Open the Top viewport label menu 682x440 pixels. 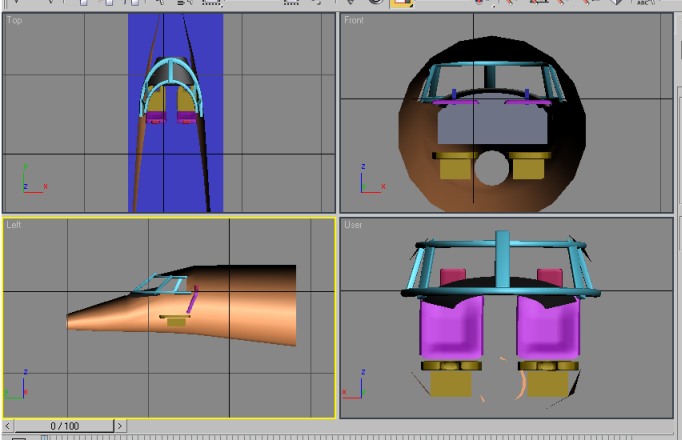coord(15,21)
